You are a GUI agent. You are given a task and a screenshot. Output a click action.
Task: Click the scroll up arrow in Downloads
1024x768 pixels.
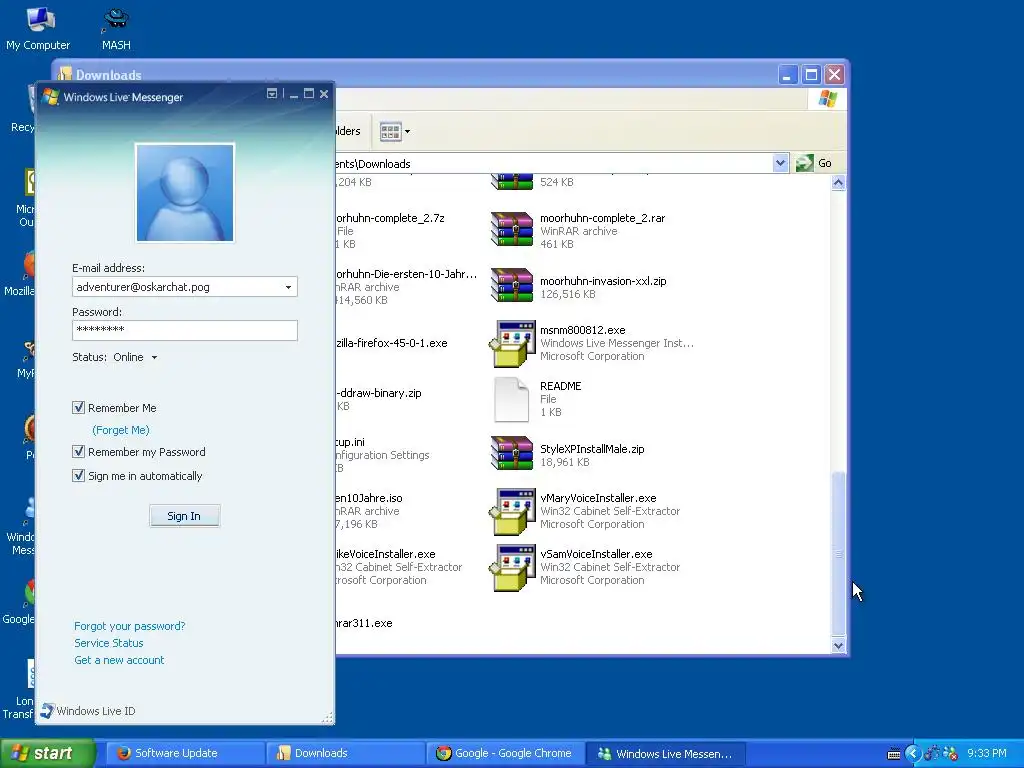point(839,183)
